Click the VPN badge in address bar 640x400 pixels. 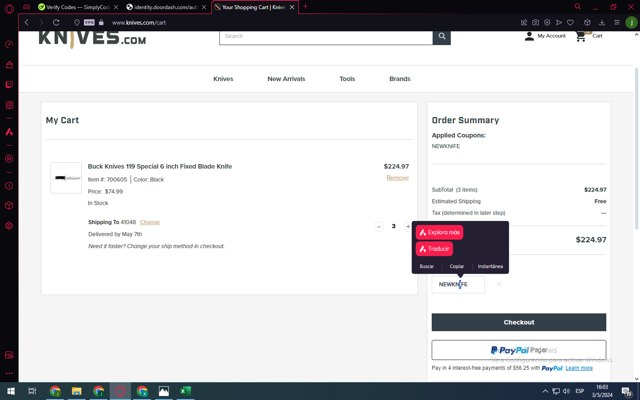point(89,22)
